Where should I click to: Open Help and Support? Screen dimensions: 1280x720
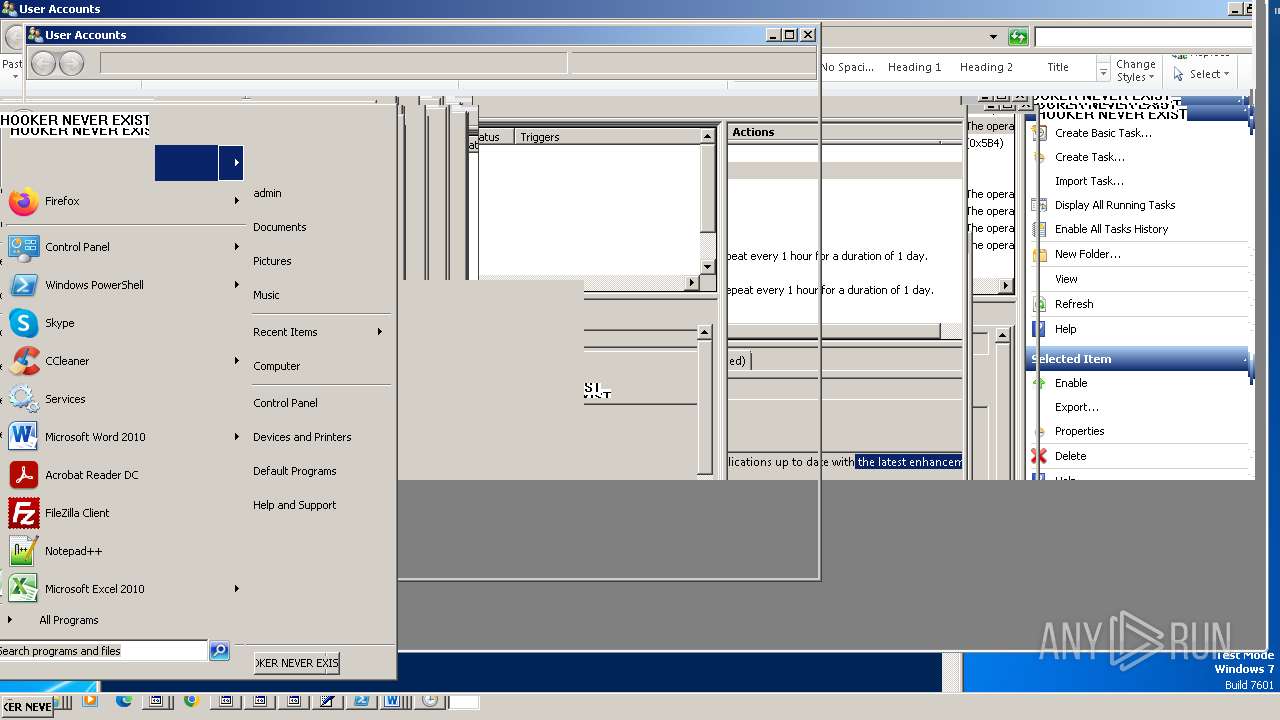coord(295,505)
